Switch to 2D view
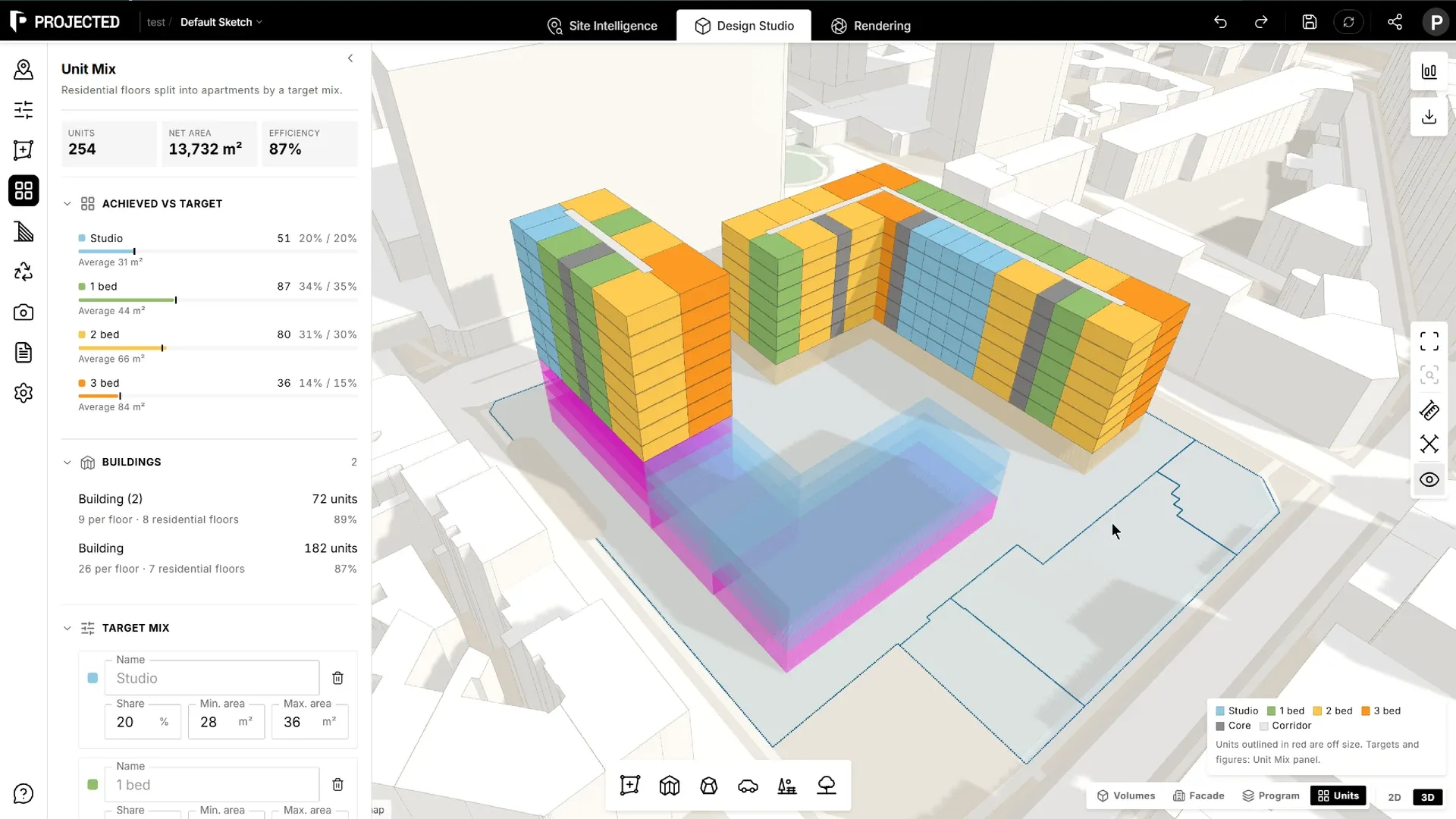 pos(1394,797)
